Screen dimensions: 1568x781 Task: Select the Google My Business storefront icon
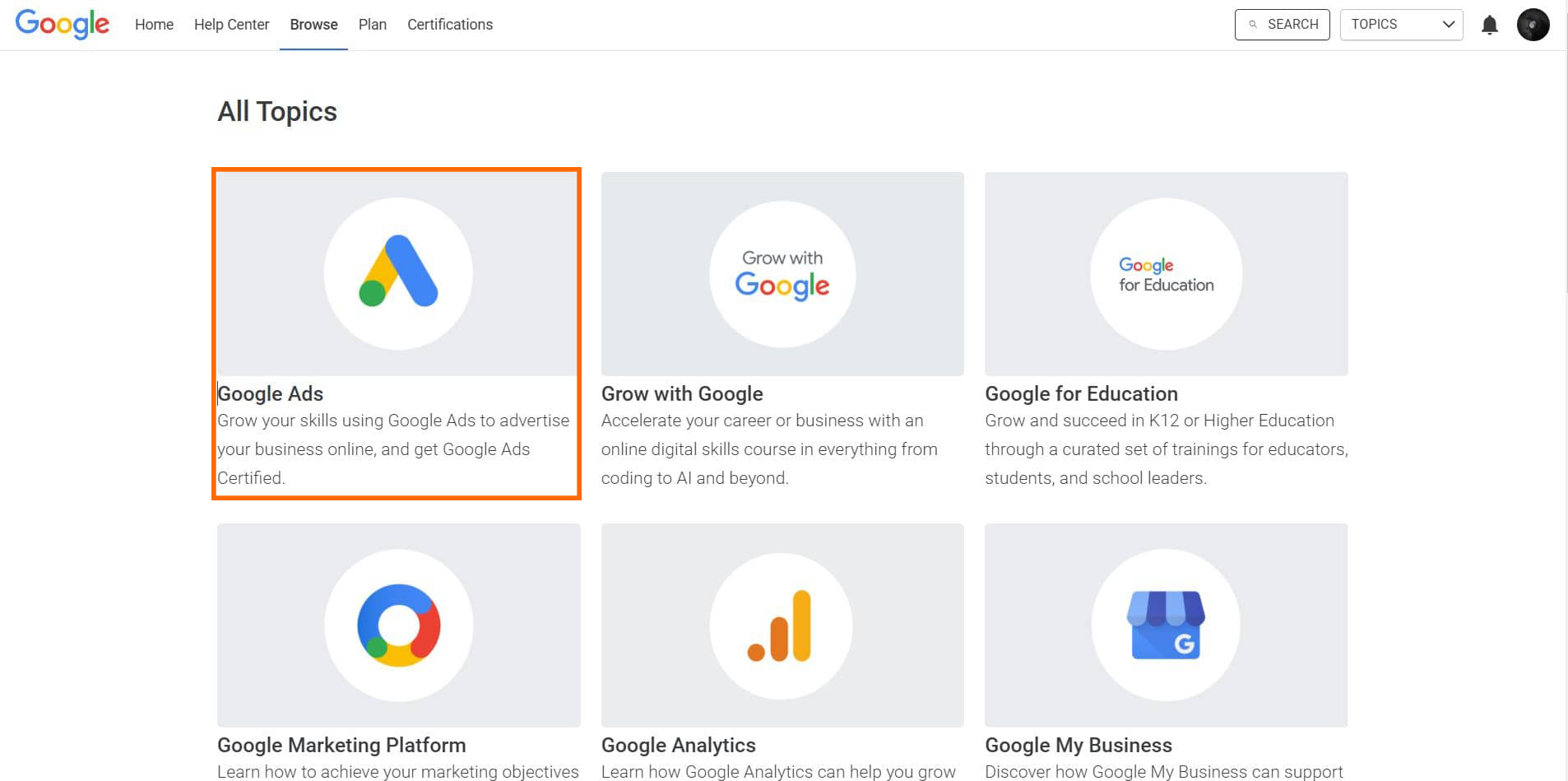coord(1166,625)
